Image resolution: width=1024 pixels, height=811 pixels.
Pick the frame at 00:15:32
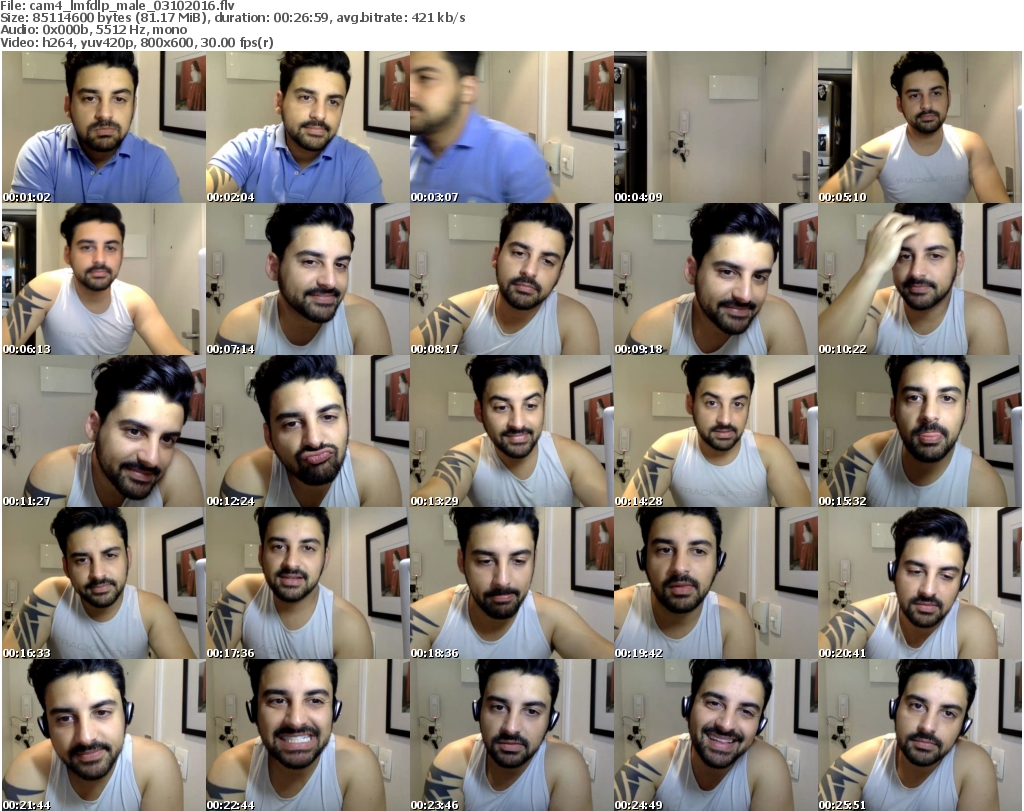click(920, 431)
